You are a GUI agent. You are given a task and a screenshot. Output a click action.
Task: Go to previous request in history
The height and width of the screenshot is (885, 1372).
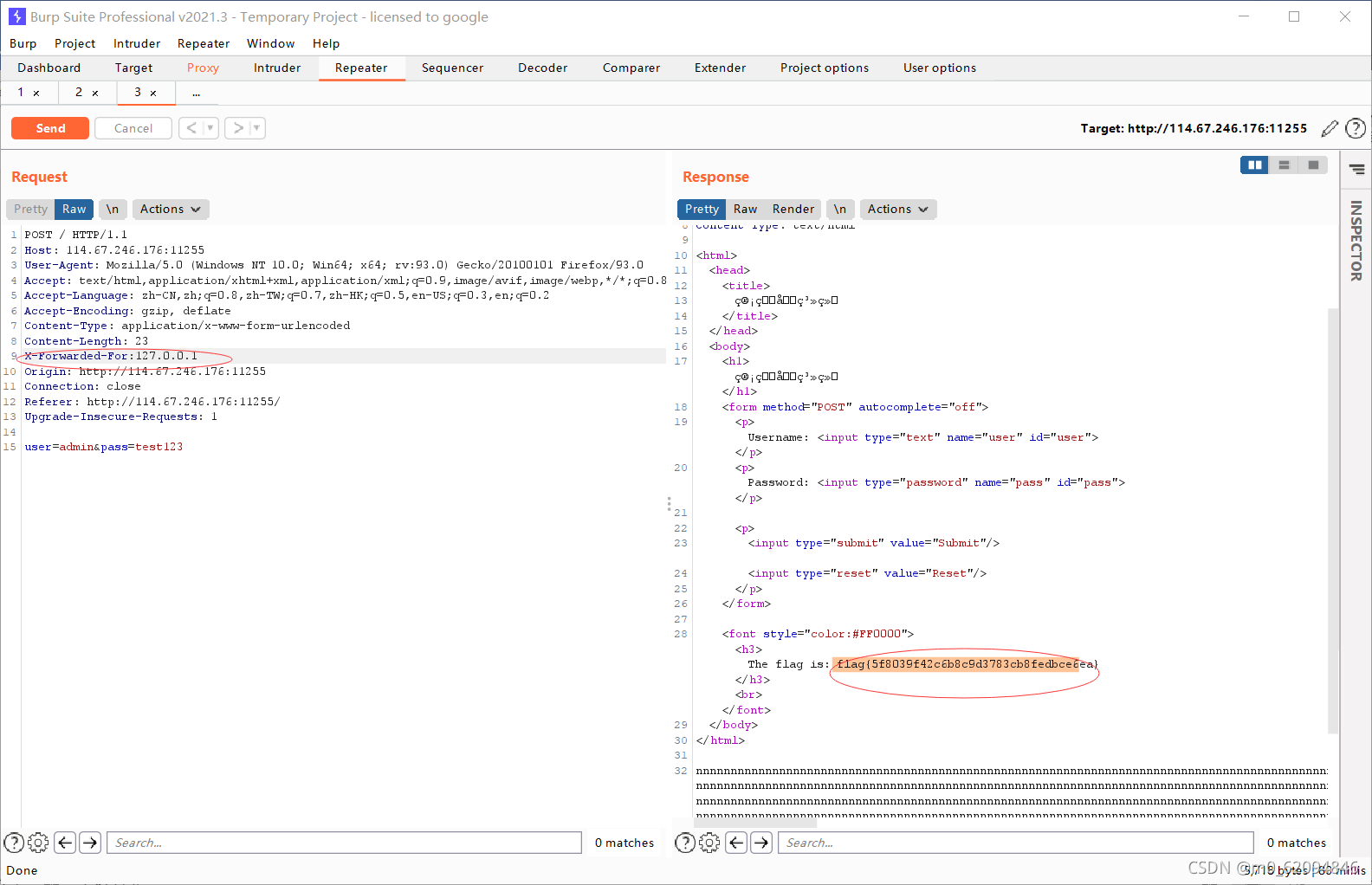click(191, 128)
